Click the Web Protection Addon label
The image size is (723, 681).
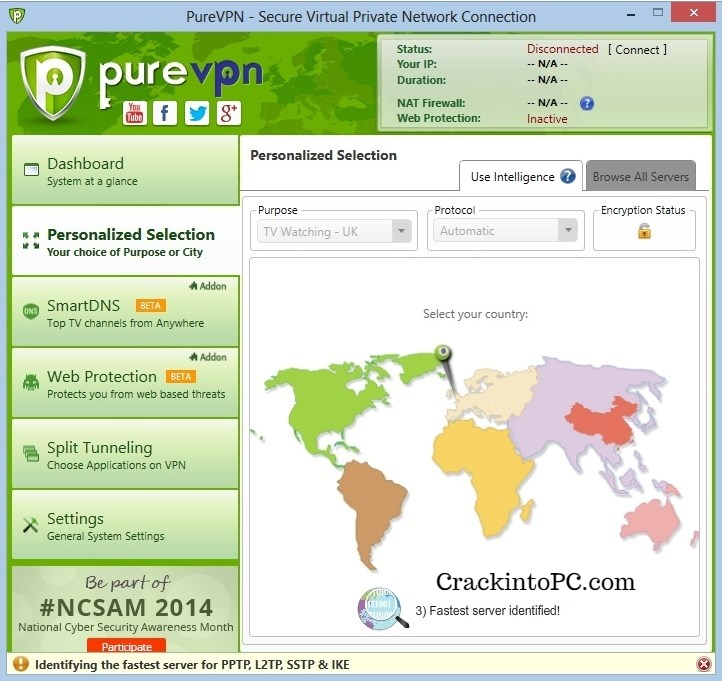click(x=208, y=357)
